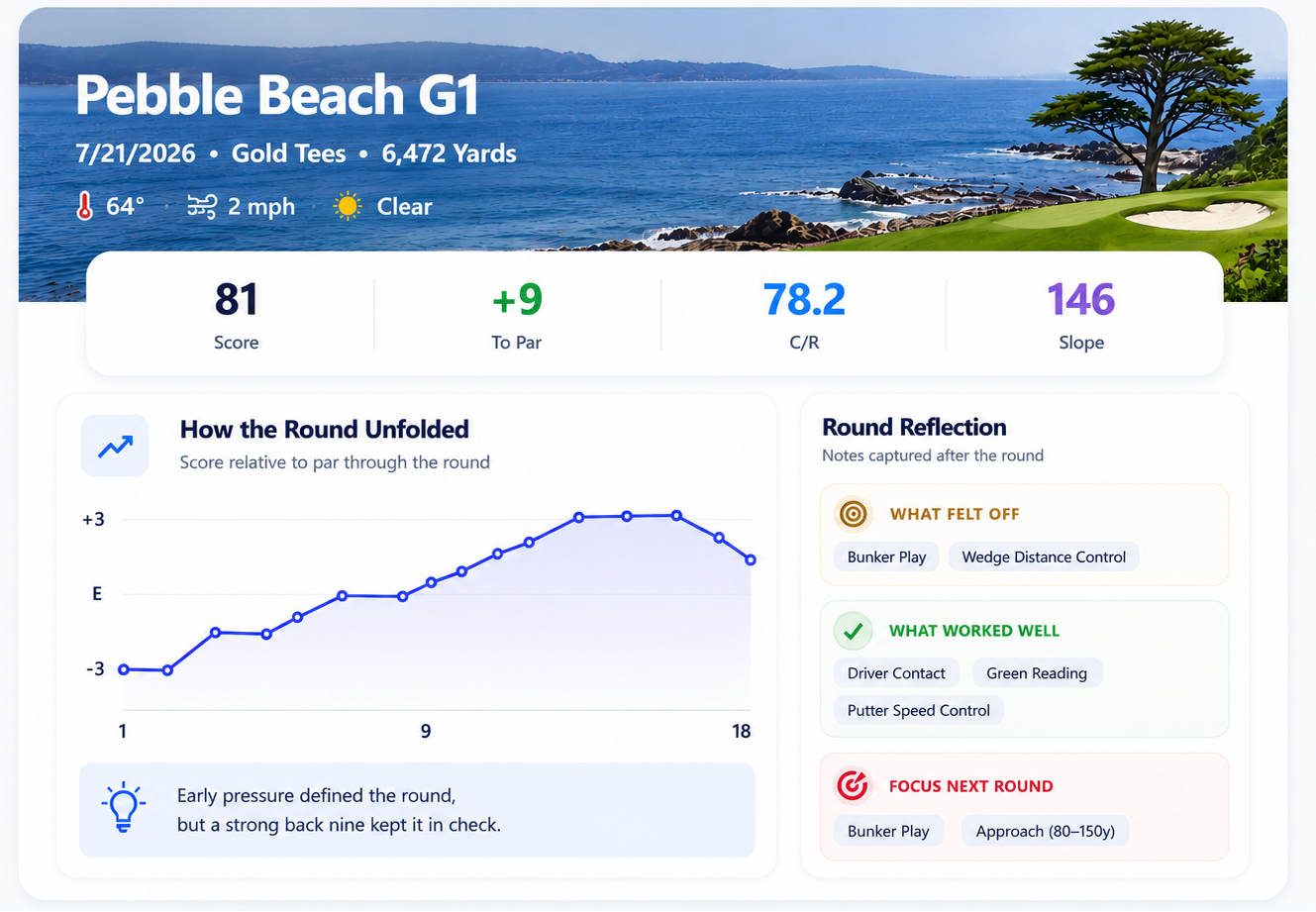
Task: Click the hole 1 chart data point
Action: tap(124, 669)
